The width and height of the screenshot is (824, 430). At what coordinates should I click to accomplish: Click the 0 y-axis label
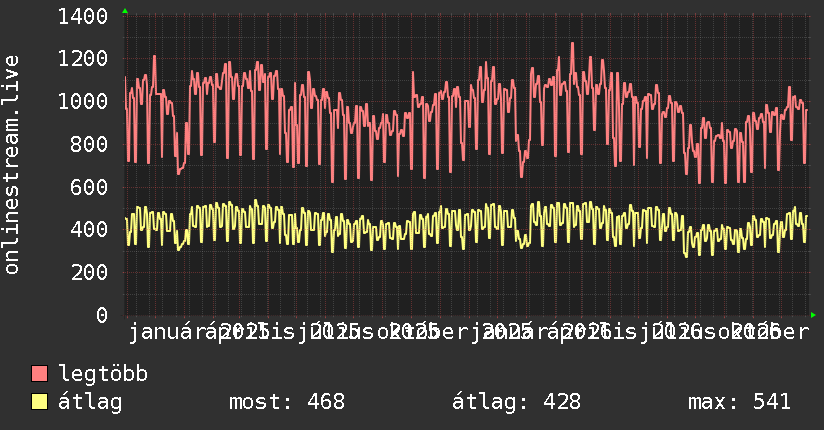coord(102,315)
